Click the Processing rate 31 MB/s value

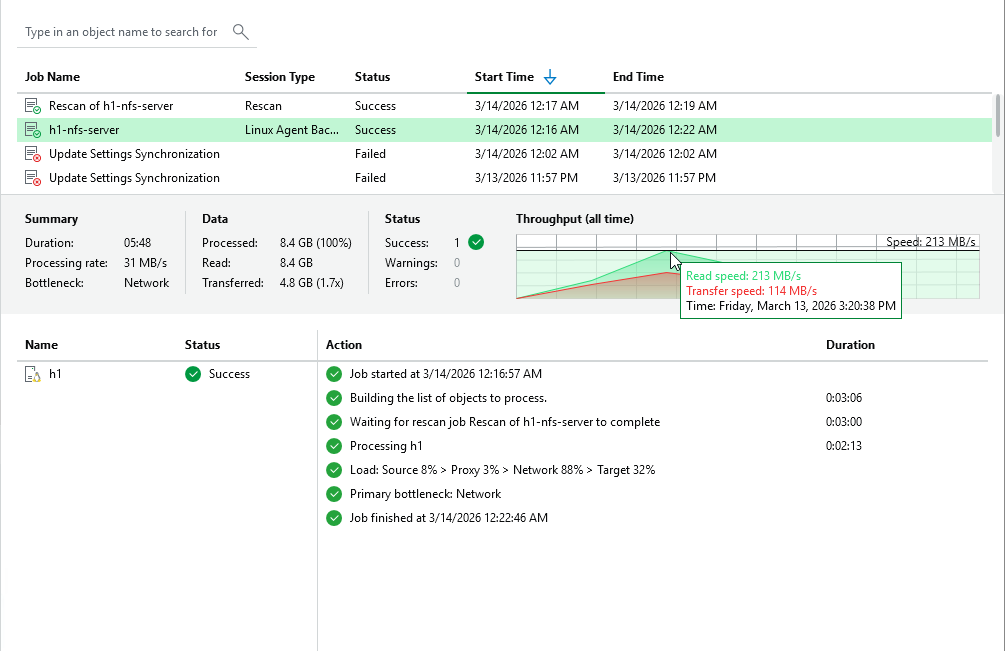145,263
